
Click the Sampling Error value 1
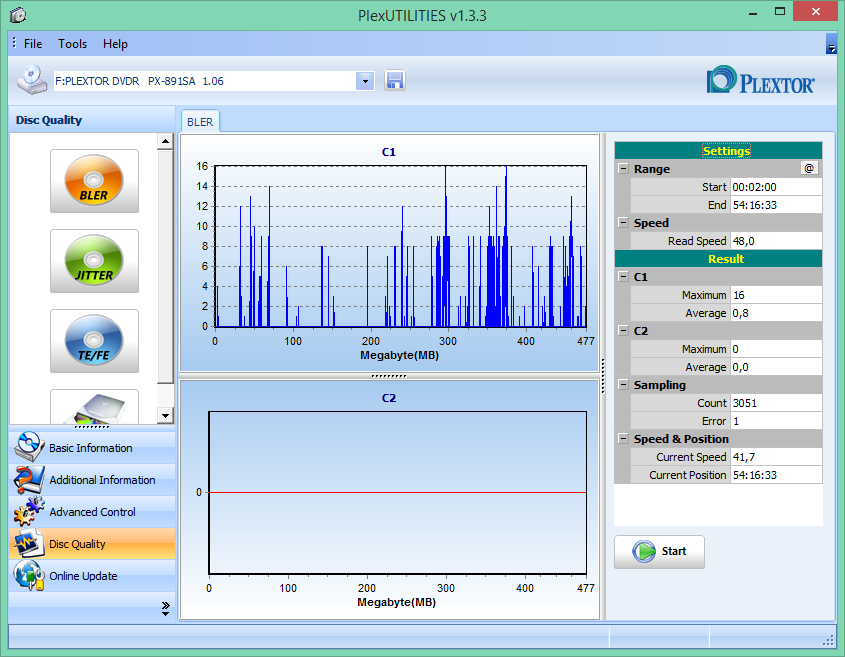[x=776, y=421]
